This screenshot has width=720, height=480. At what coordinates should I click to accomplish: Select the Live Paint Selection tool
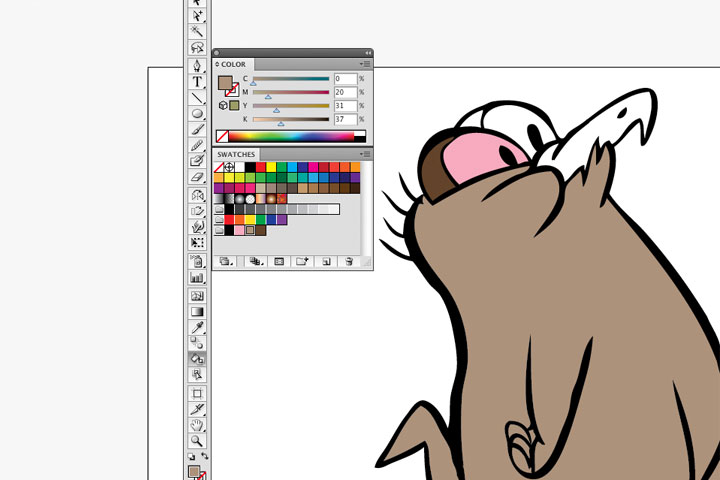click(x=197, y=375)
